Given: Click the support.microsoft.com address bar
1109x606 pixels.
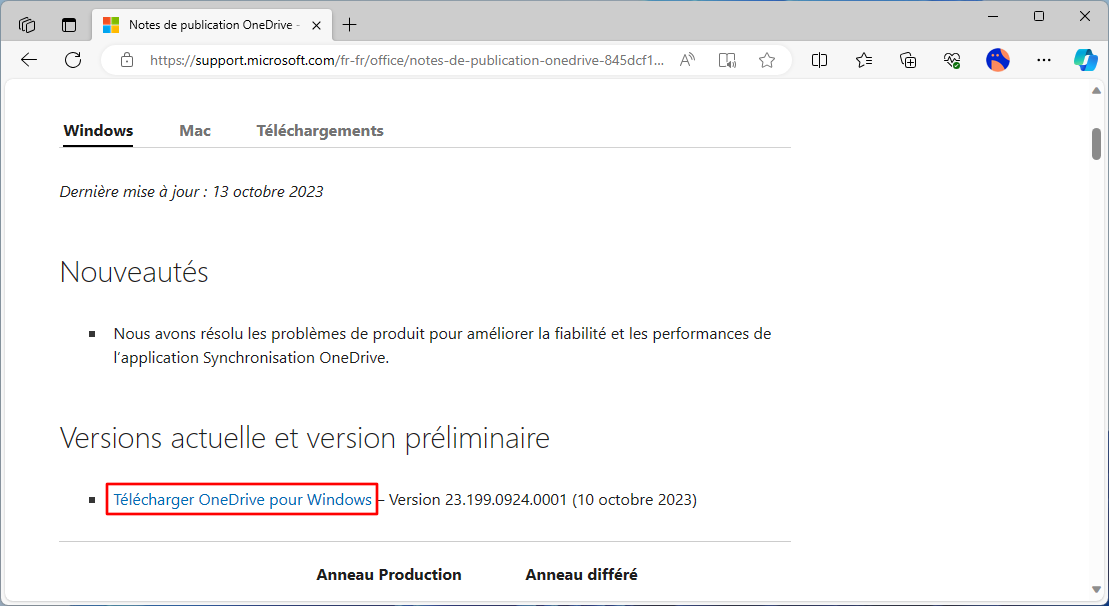Looking at the screenshot, I should coord(407,60).
